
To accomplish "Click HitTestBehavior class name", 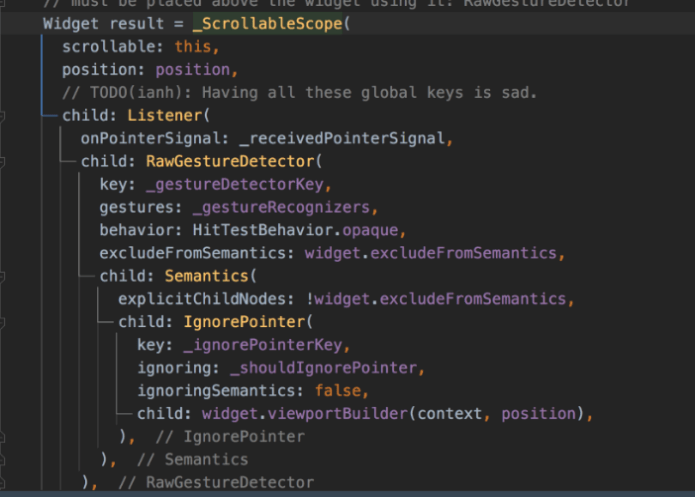I will pyautogui.click(x=262, y=230).
